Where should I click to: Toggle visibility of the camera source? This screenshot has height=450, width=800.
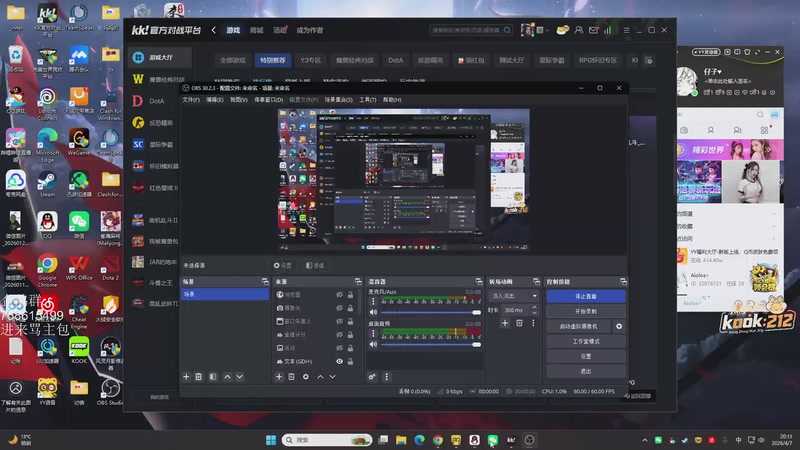(339, 308)
